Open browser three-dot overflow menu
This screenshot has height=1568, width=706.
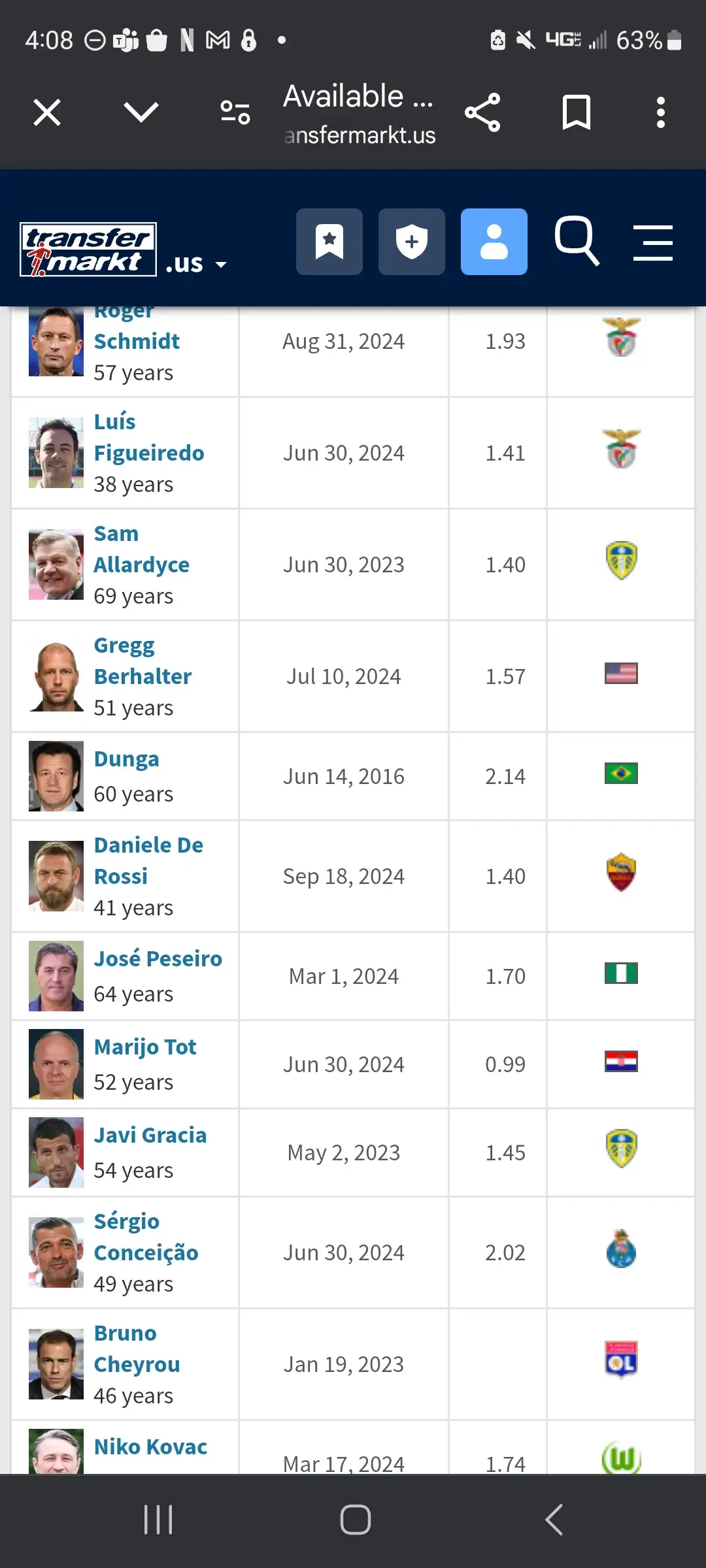(661, 112)
